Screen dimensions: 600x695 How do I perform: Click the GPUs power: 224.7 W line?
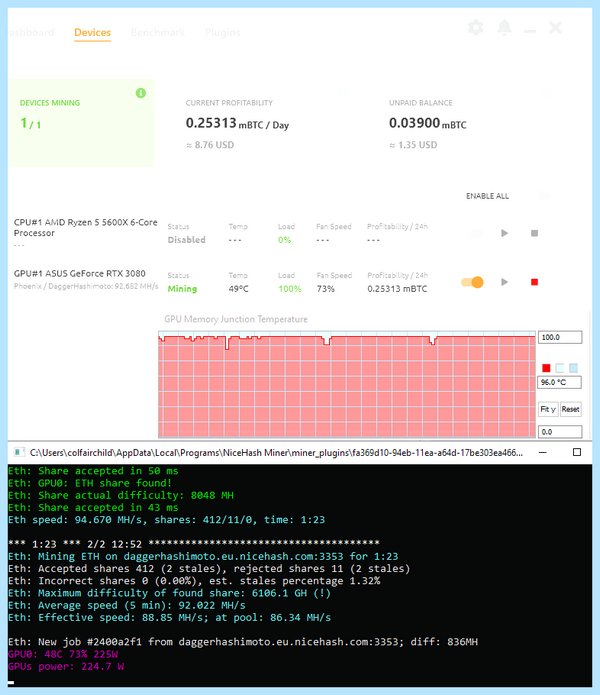tap(66, 666)
